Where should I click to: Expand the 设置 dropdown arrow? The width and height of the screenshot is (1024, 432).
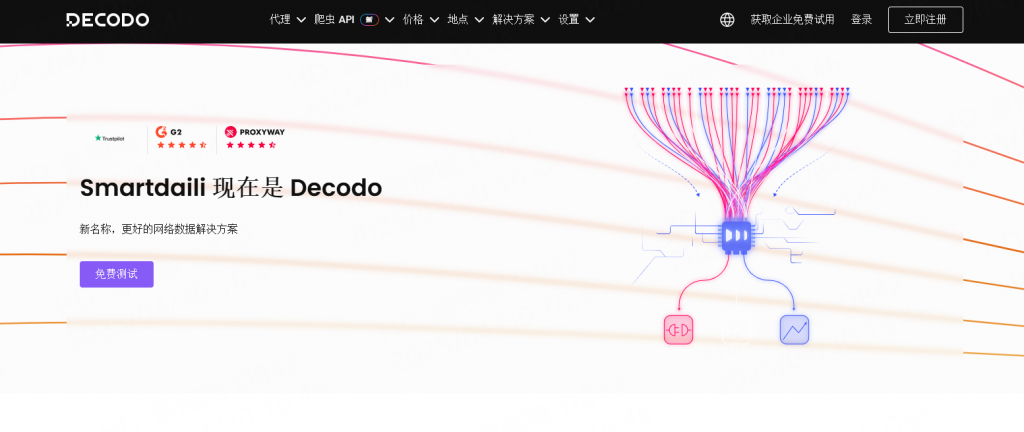pyautogui.click(x=590, y=20)
